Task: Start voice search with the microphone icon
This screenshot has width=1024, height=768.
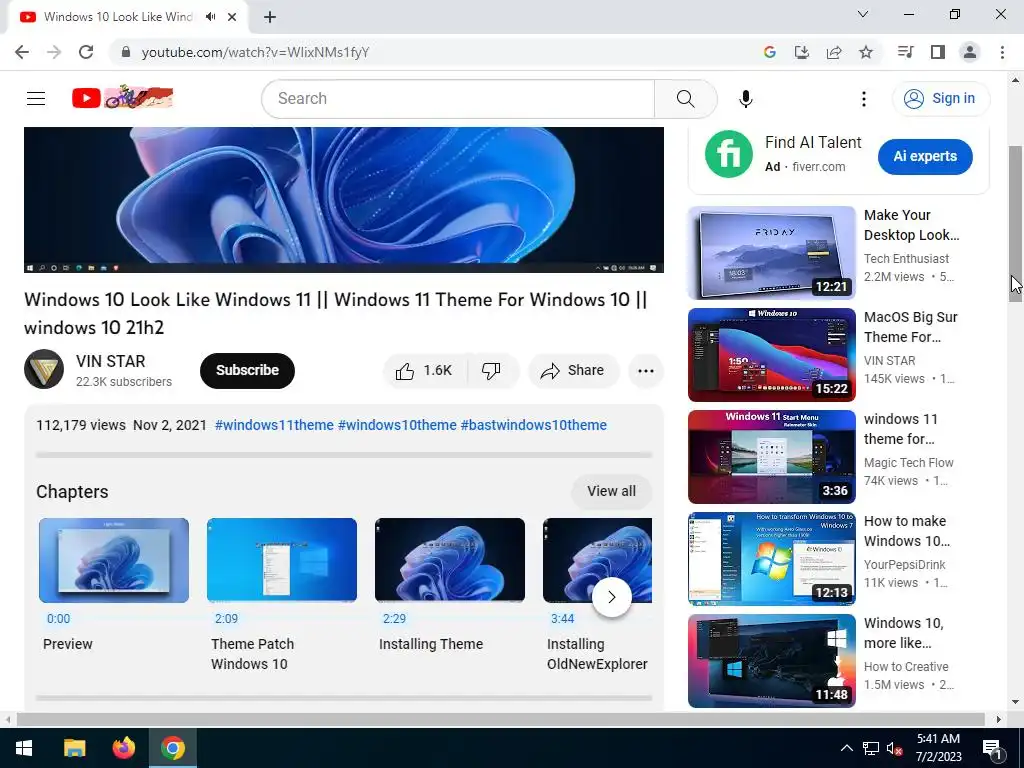Action: (x=745, y=99)
